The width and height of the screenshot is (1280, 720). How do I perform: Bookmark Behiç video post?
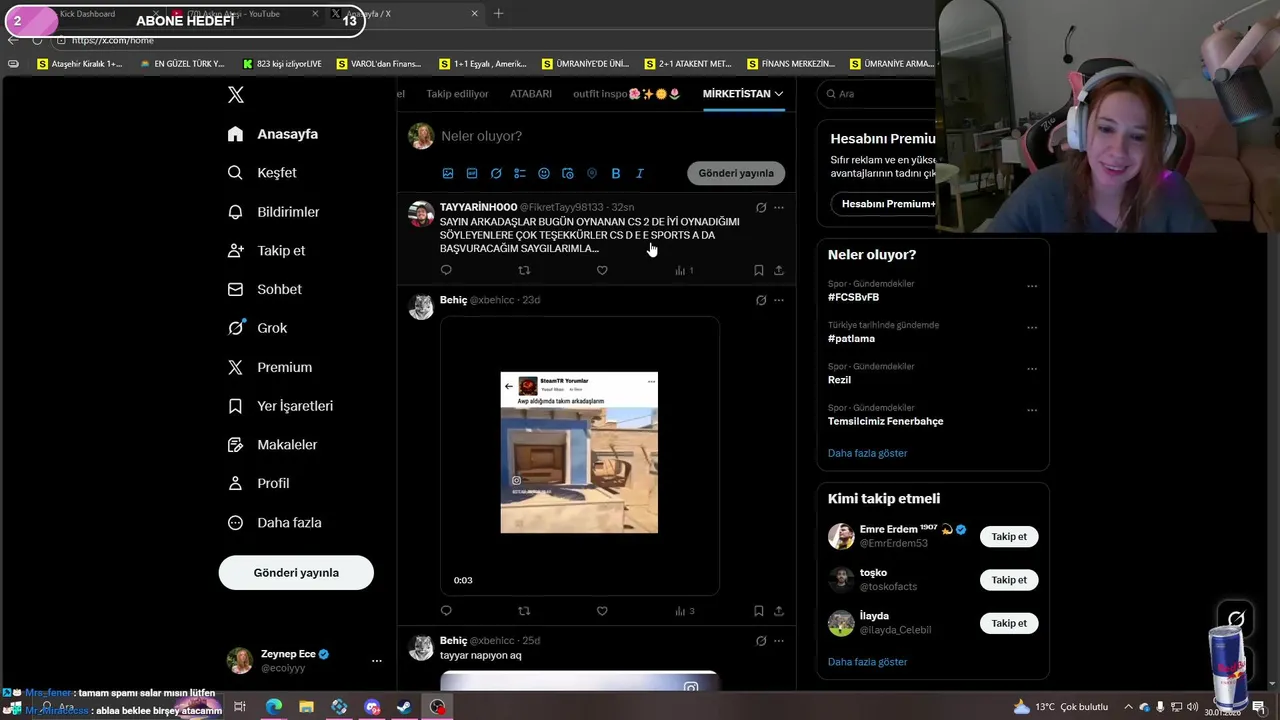(x=759, y=611)
